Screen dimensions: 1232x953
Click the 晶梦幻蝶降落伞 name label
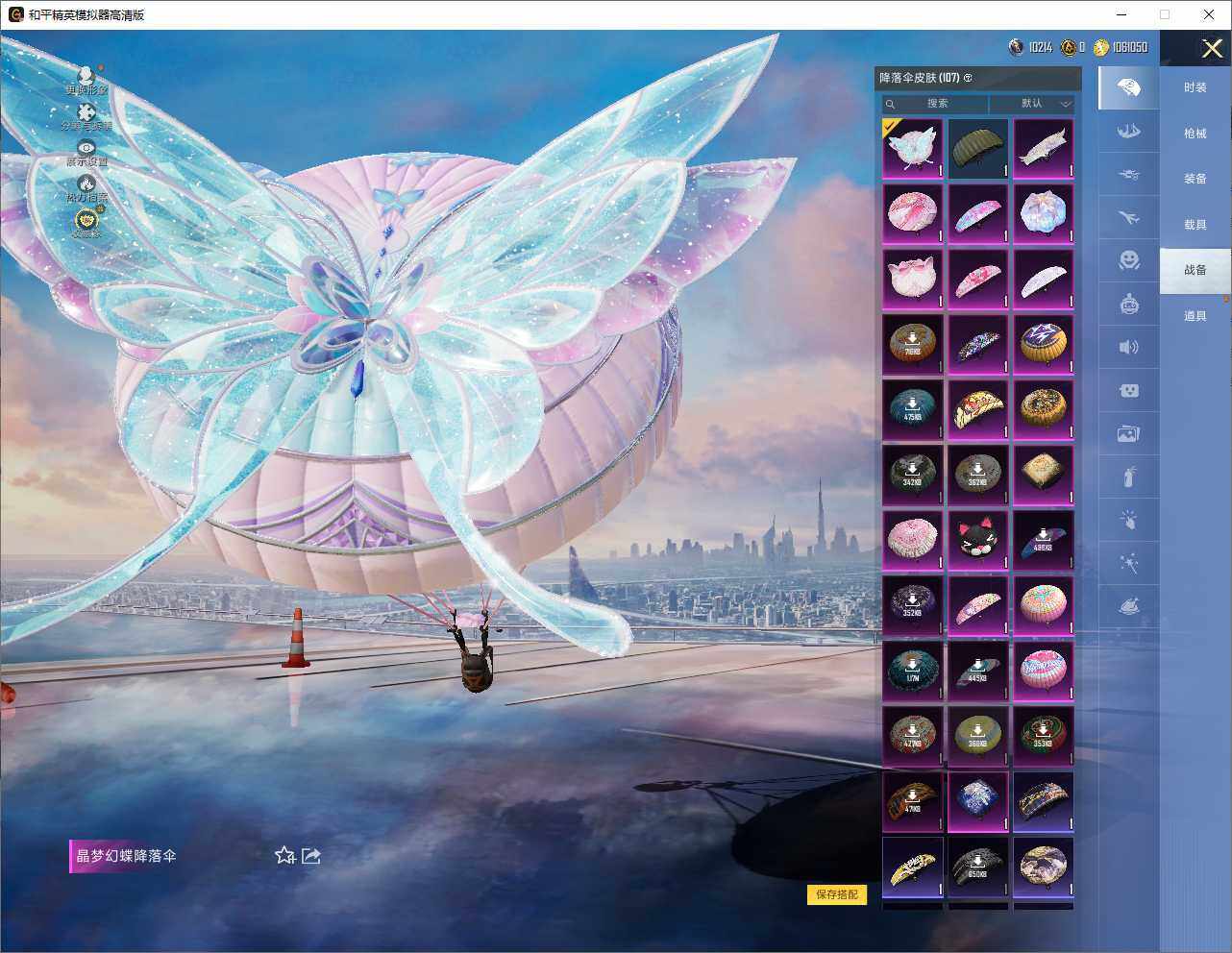pos(126,856)
